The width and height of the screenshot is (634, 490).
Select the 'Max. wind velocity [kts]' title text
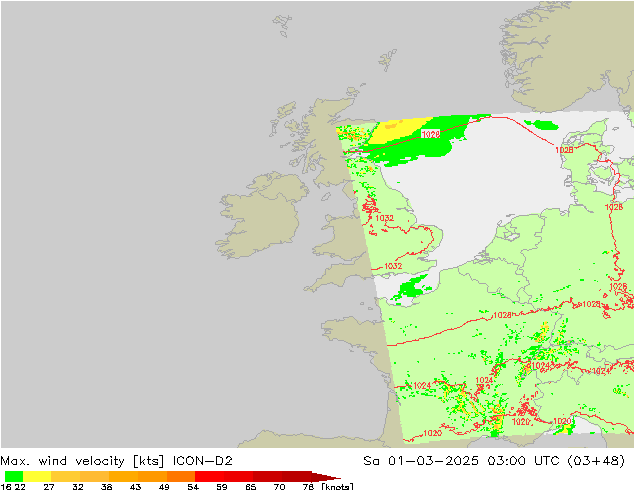coord(82,461)
